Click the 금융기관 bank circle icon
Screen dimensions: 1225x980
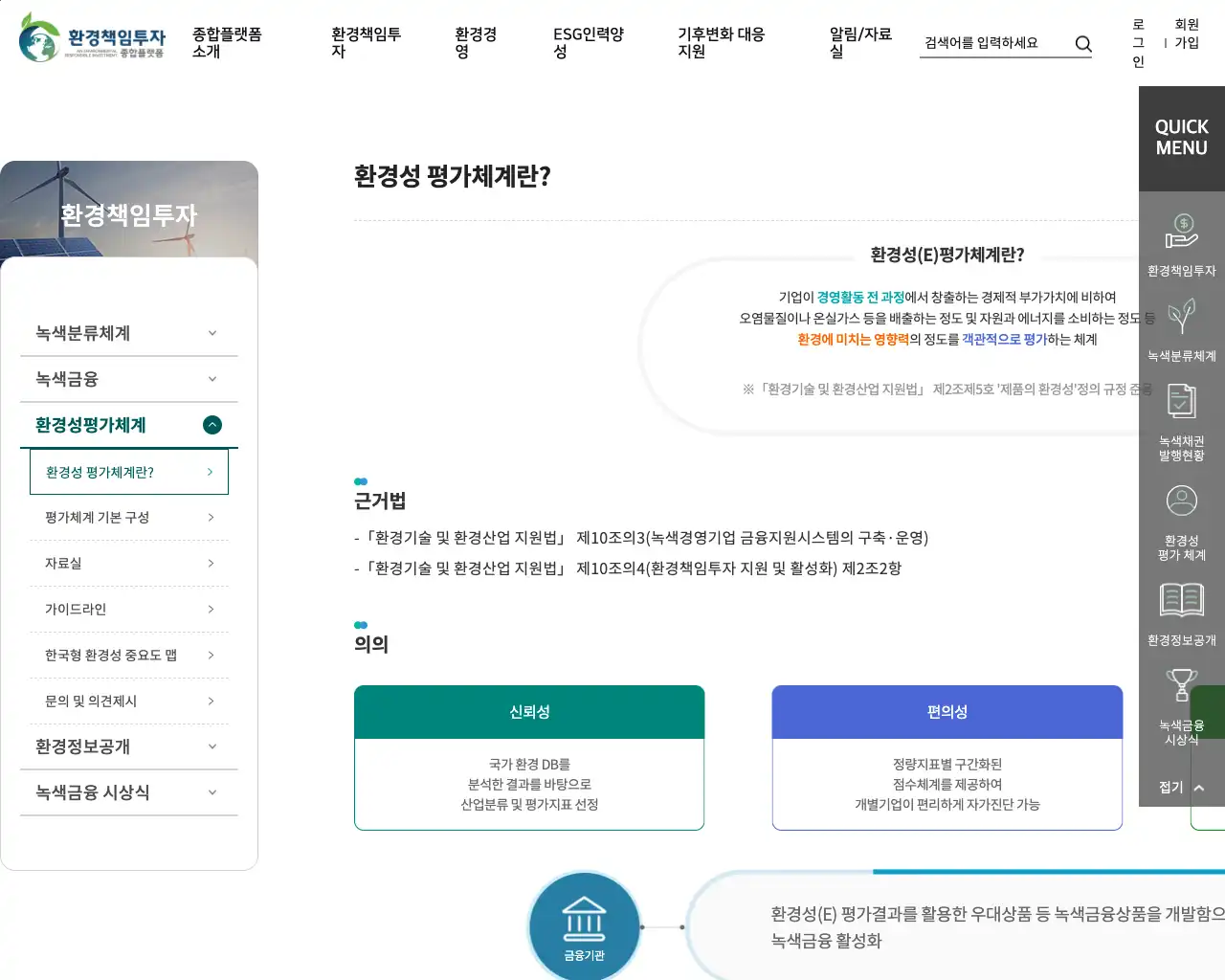pos(584,925)
